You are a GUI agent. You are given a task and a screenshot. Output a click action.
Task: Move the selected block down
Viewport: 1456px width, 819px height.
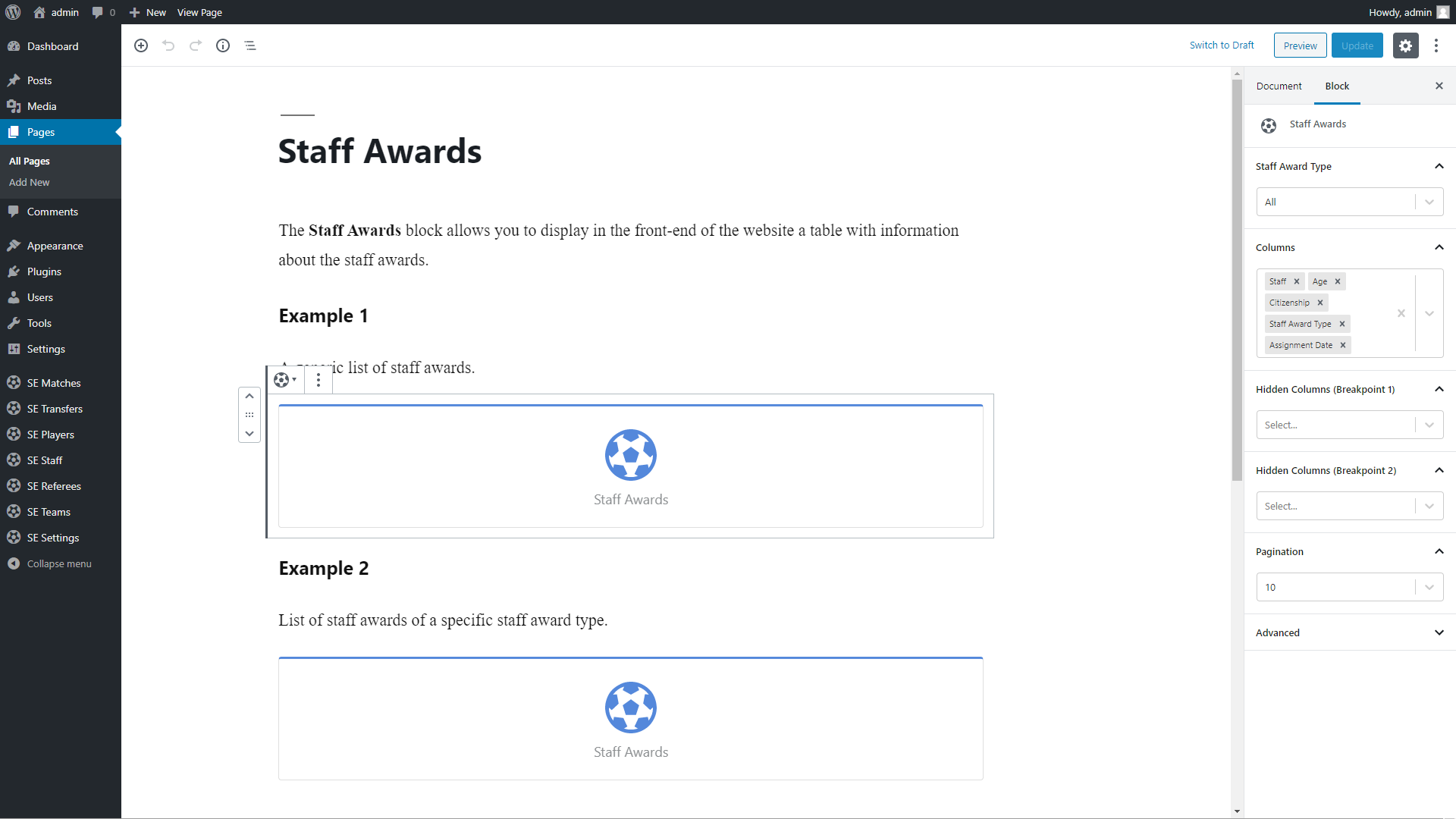tap(249, 434)
